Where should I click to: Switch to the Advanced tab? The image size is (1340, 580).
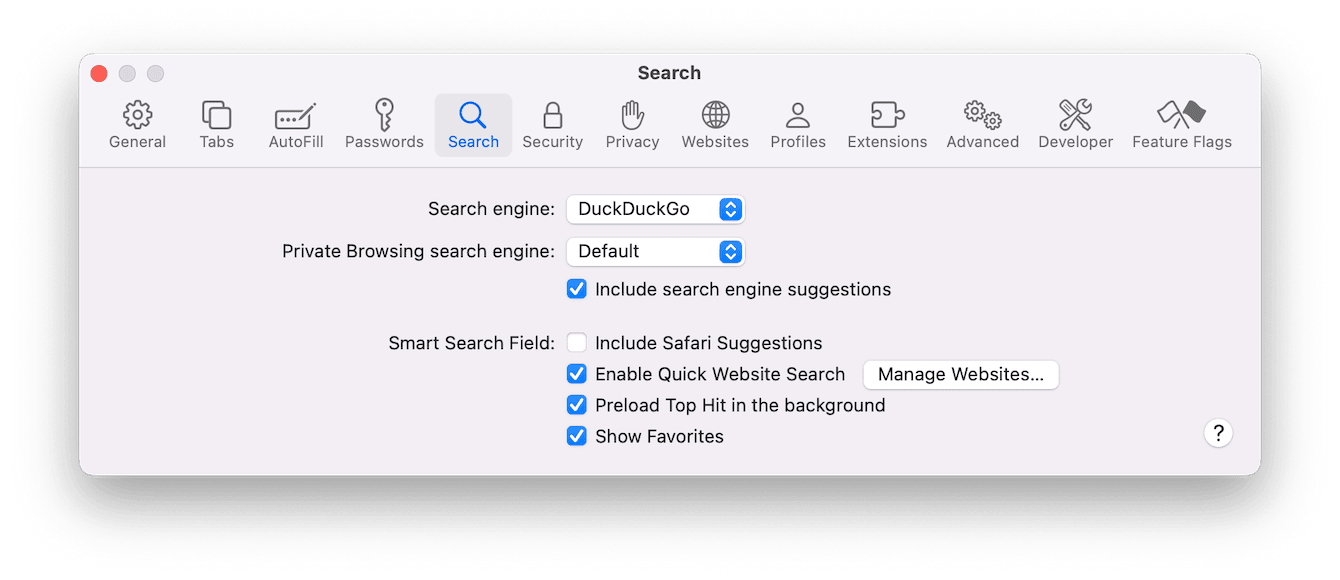pyautogui.click(x=981, y=122)
